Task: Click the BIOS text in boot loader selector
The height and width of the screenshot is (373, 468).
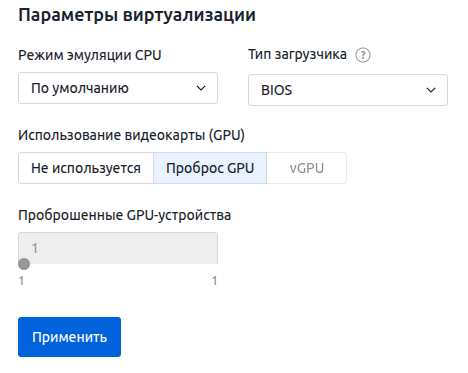Action: point(276,90)
